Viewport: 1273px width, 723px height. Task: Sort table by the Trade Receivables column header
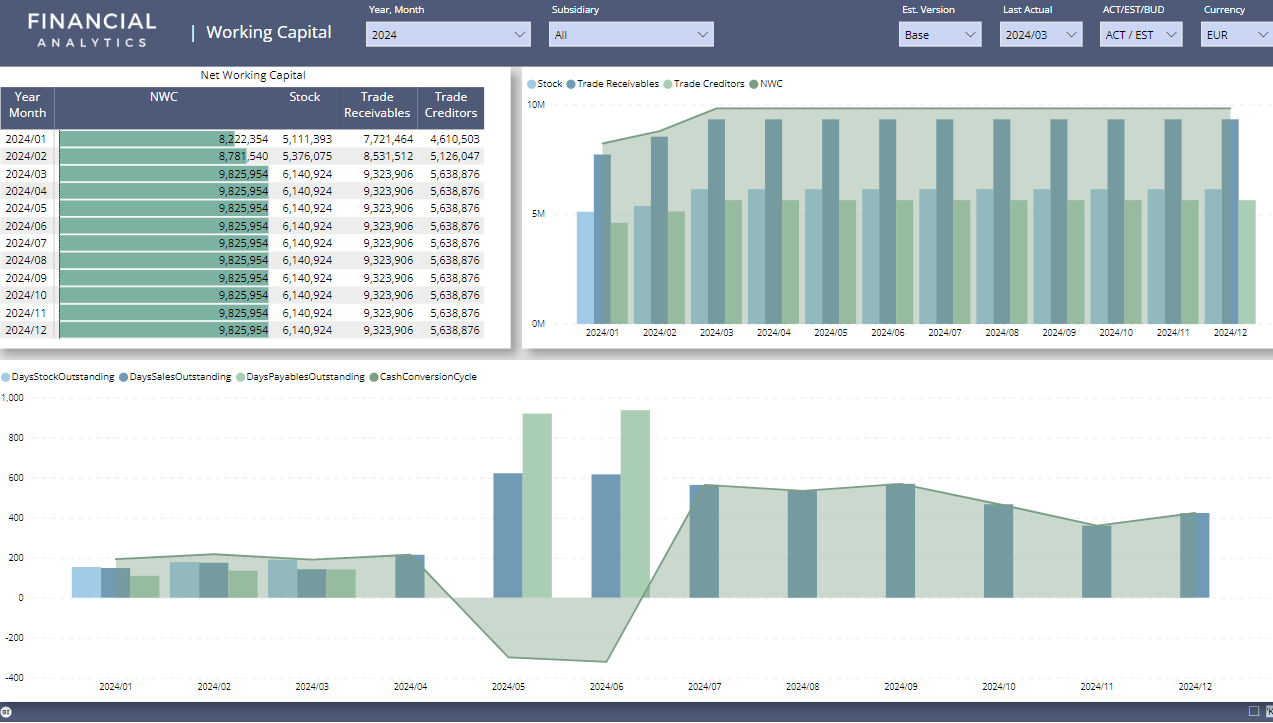coord(377,105)
